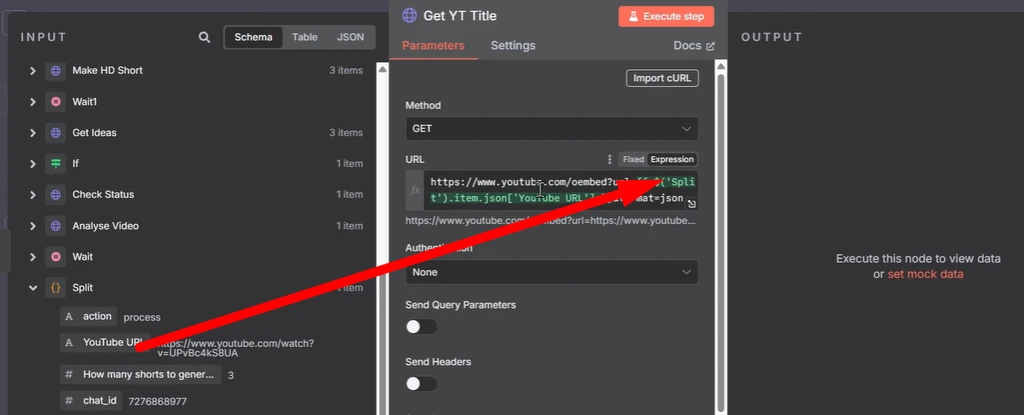The image size is (1024, 415).
Task: Open the Parameters tab
Action: [x=433, y=46]
